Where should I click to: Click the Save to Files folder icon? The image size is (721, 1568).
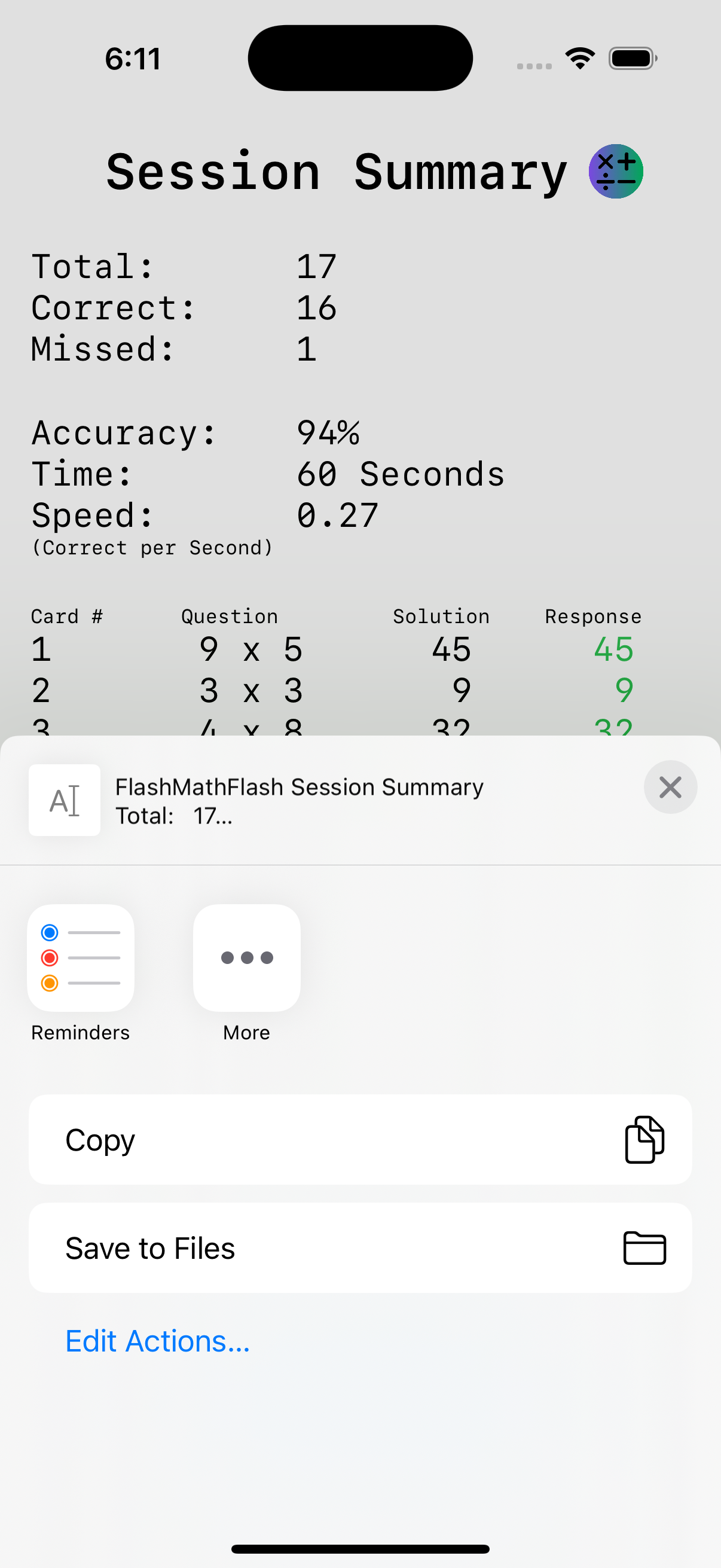click(644, 1248)
